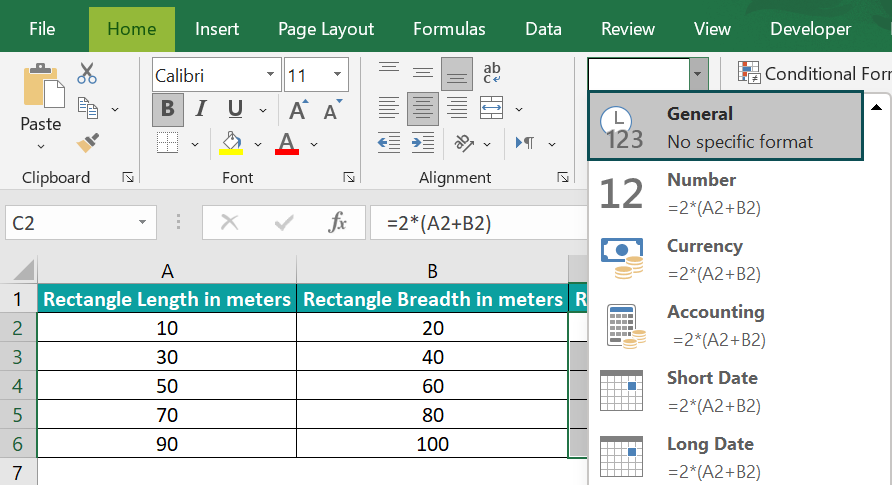Open the Orientation dropdown arrow
892x485 pixels.
487,144
